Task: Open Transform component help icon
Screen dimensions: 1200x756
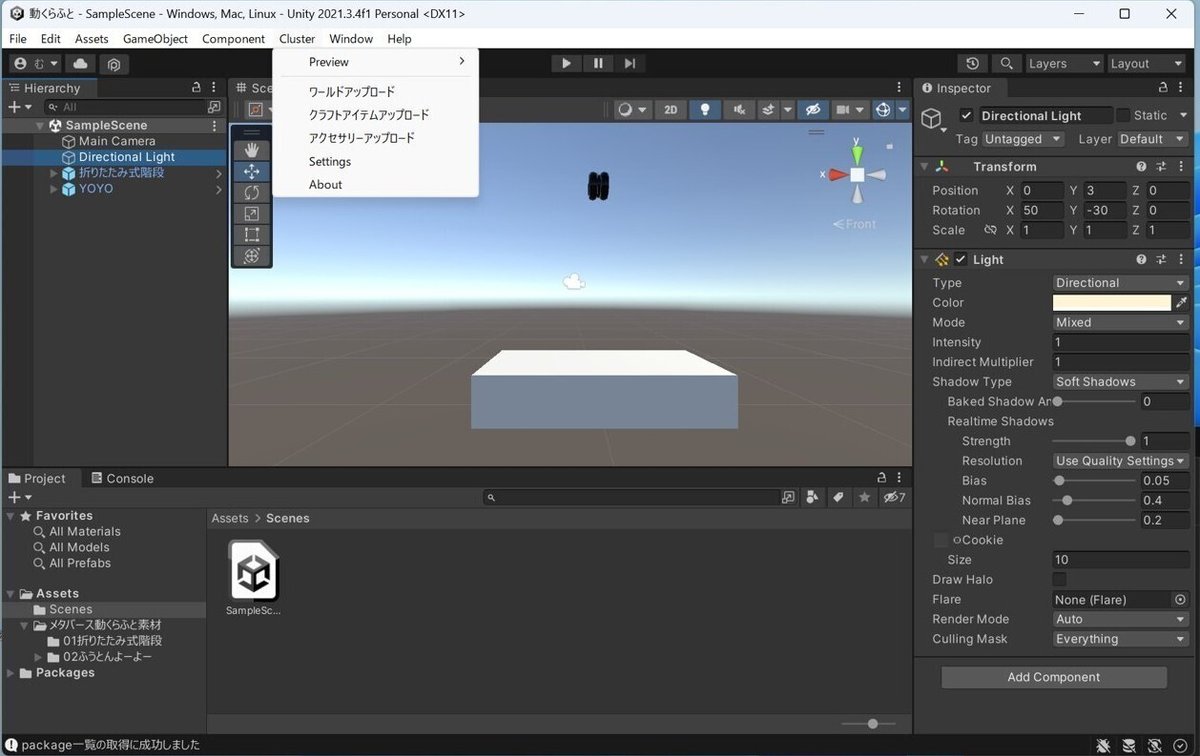Action: click(1141, 167)
